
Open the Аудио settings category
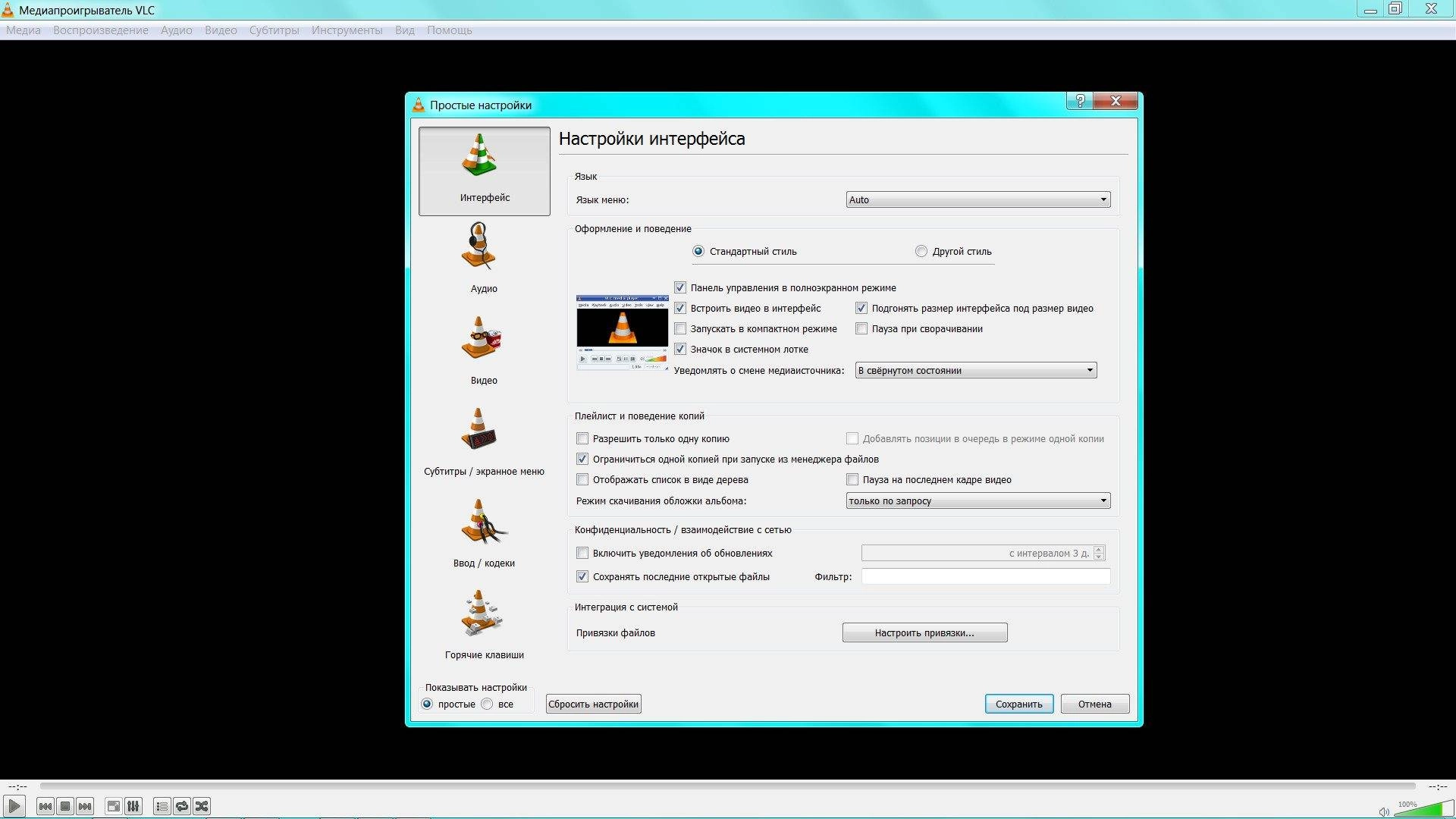[x=484, y=258]
